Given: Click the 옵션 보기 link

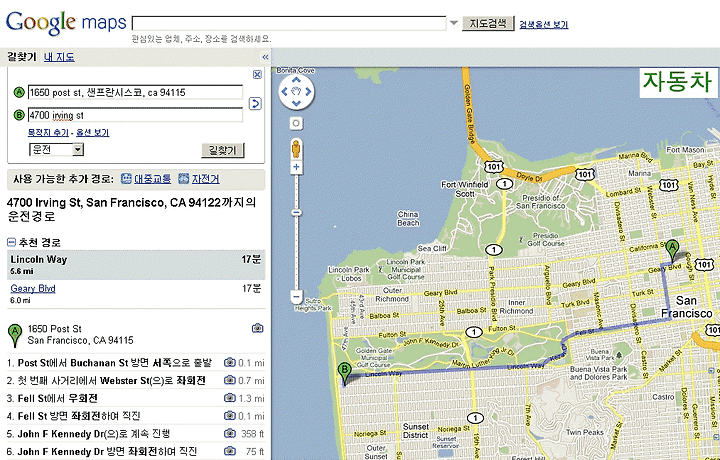Looking at the screenshot, I should [93, 132].
